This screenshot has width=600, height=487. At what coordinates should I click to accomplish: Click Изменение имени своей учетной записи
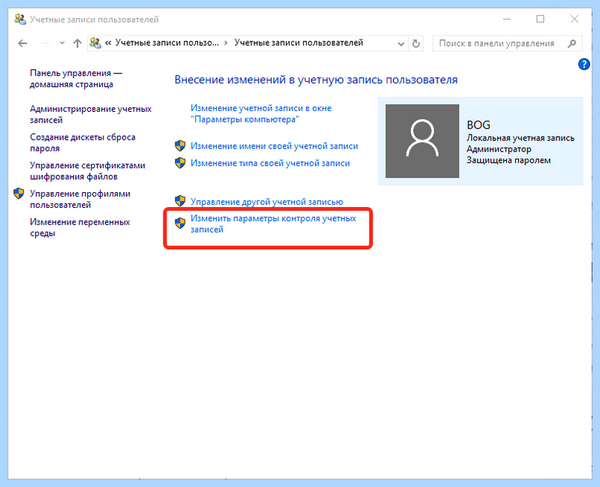tap(274, 146)
